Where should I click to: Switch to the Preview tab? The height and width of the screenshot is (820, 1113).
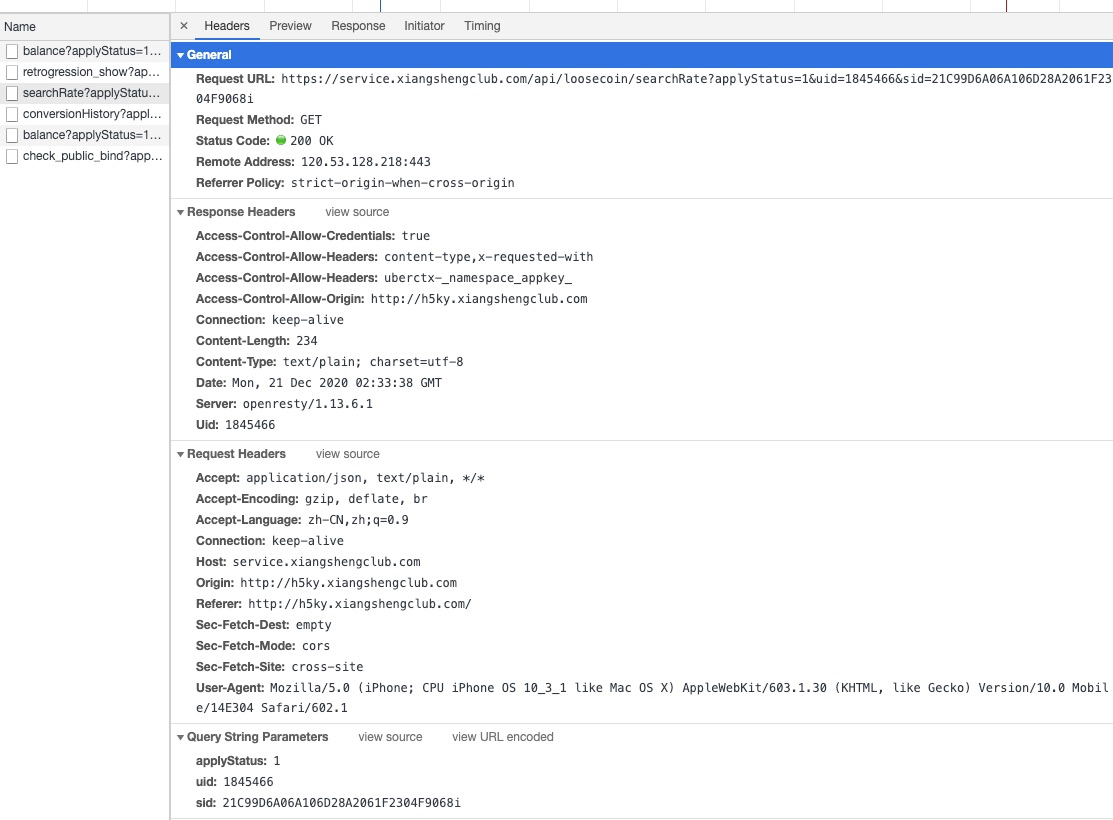tap(290, 26)
